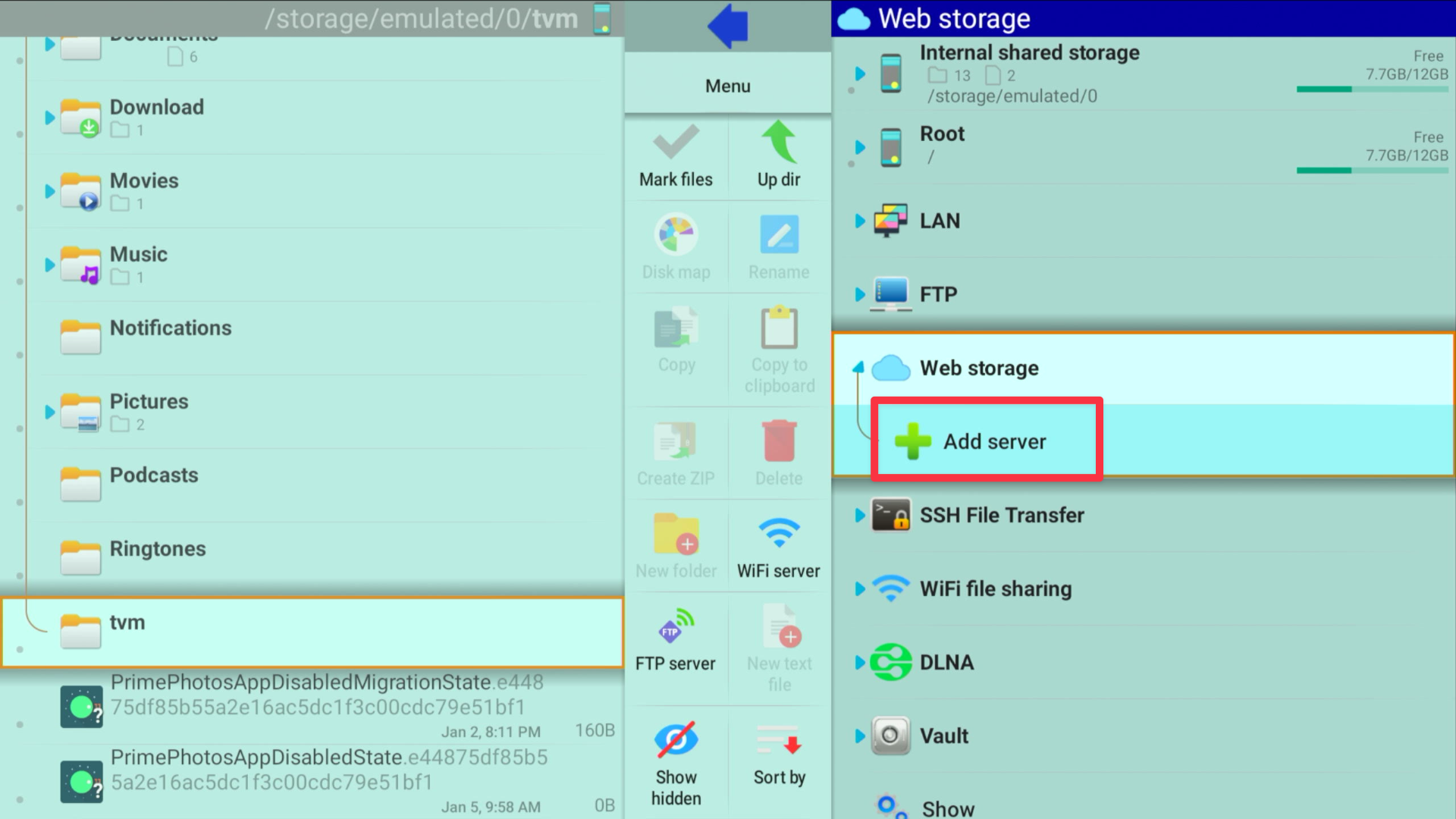The image size is (1456, 819).
Task: Expand the Download folder arrow
Action: [x=50, y=118]
